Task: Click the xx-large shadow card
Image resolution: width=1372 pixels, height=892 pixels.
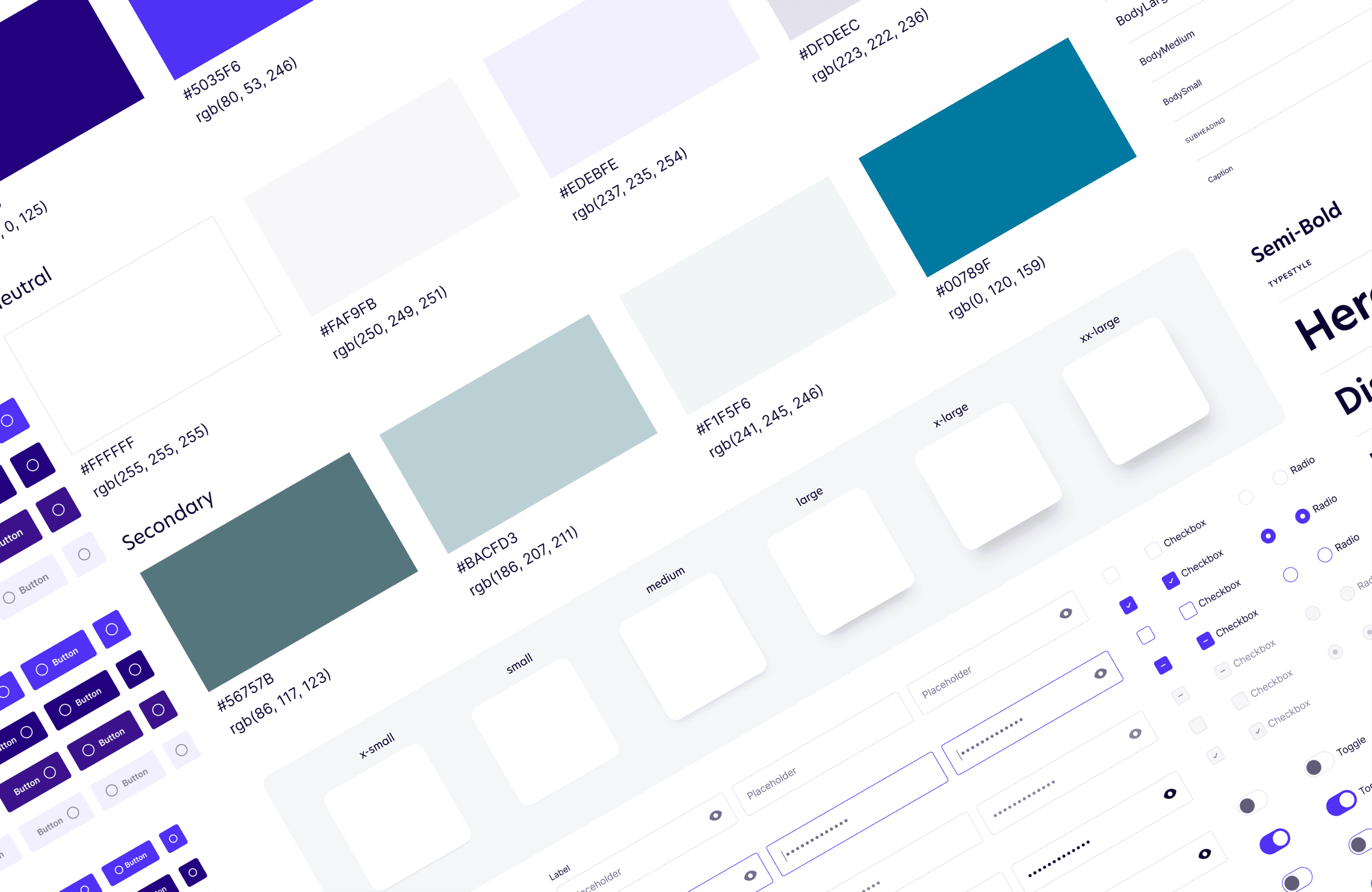Action: [1136, 392]
